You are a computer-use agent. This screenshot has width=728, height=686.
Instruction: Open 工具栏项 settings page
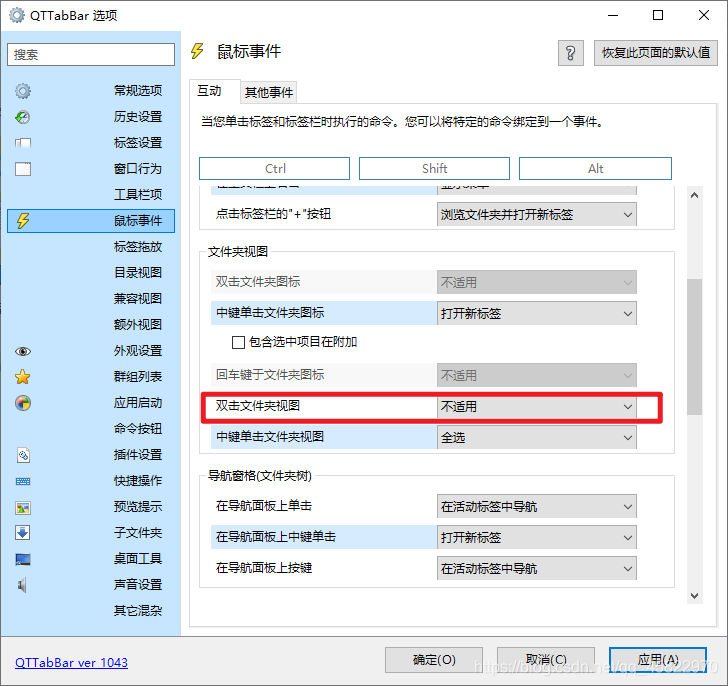click(x=138, y=194)
